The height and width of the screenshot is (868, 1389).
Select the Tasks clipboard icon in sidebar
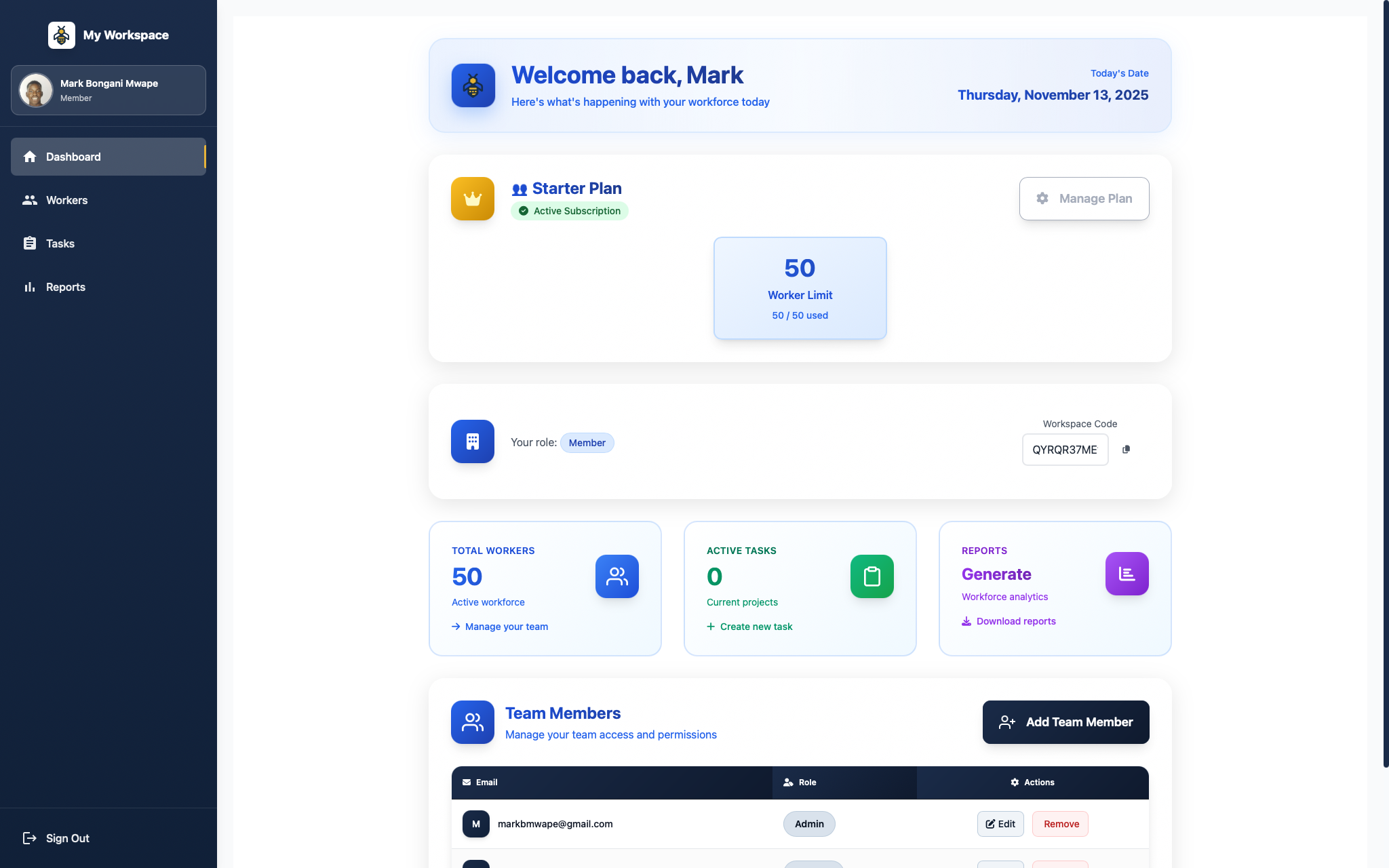31,243
